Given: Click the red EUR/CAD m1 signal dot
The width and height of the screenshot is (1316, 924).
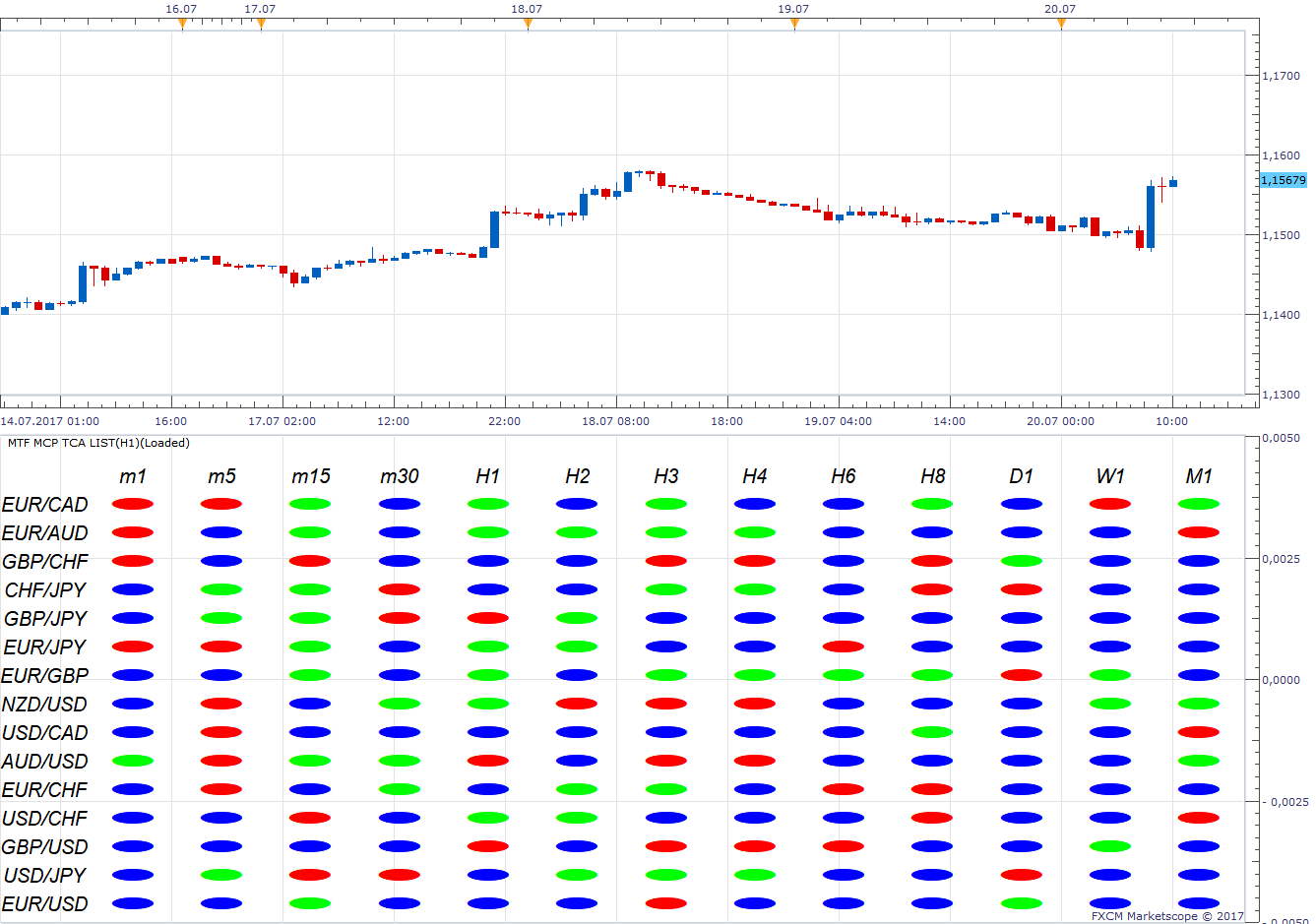Looking at the screenshot, I should (133, 504).
